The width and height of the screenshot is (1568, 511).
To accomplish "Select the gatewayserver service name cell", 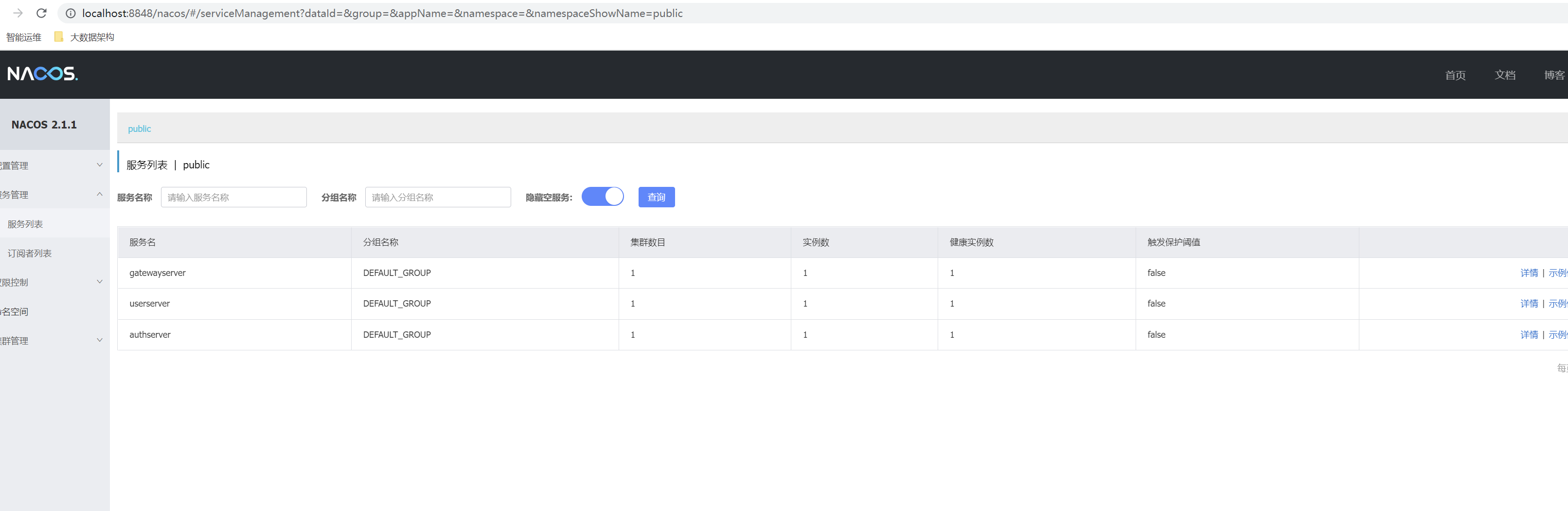I will coord(234,273).
